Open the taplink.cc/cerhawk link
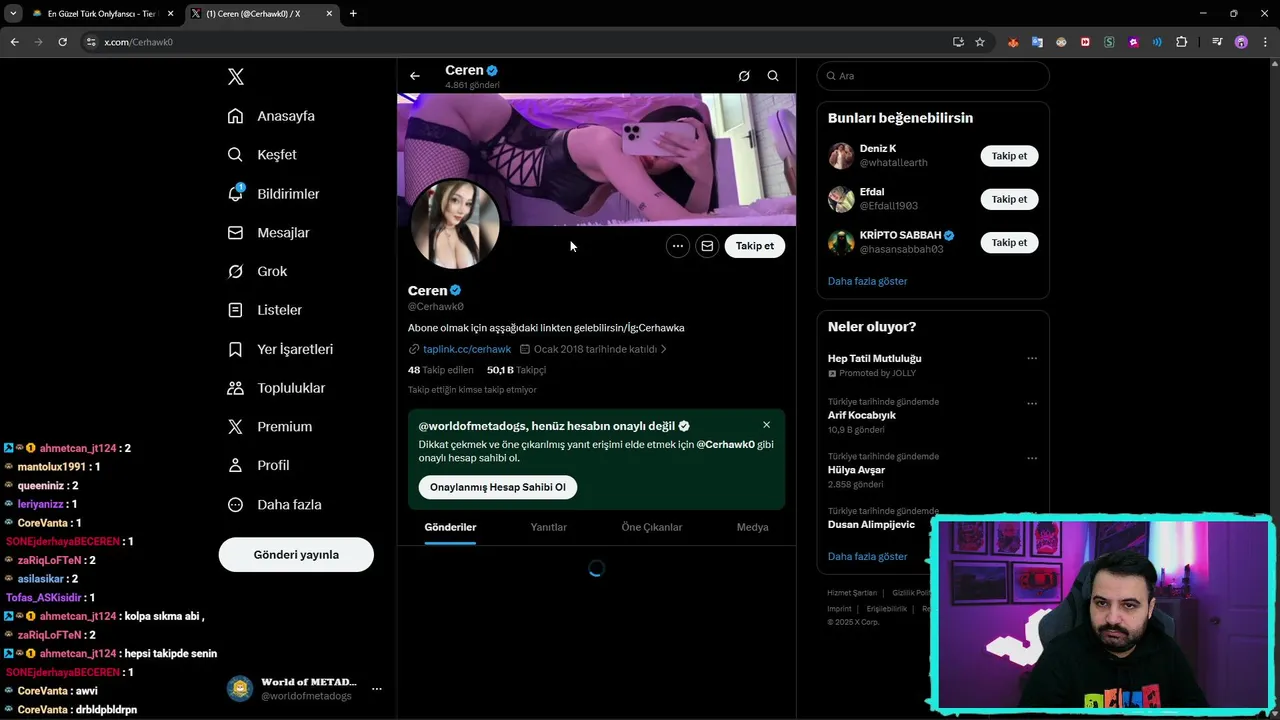 click(467, 349)
